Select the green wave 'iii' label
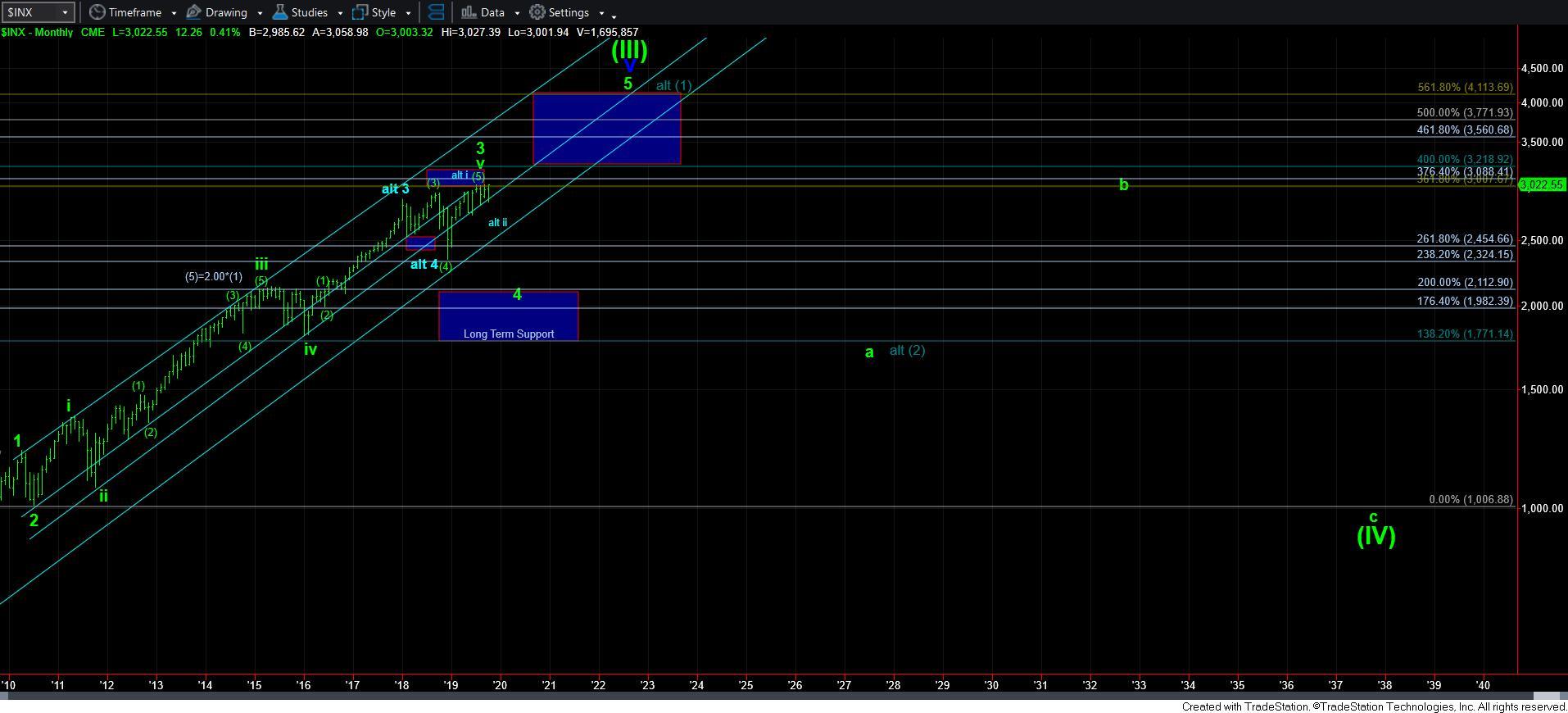The width and height of the screenshot is (1568, 713). (261, 264)
